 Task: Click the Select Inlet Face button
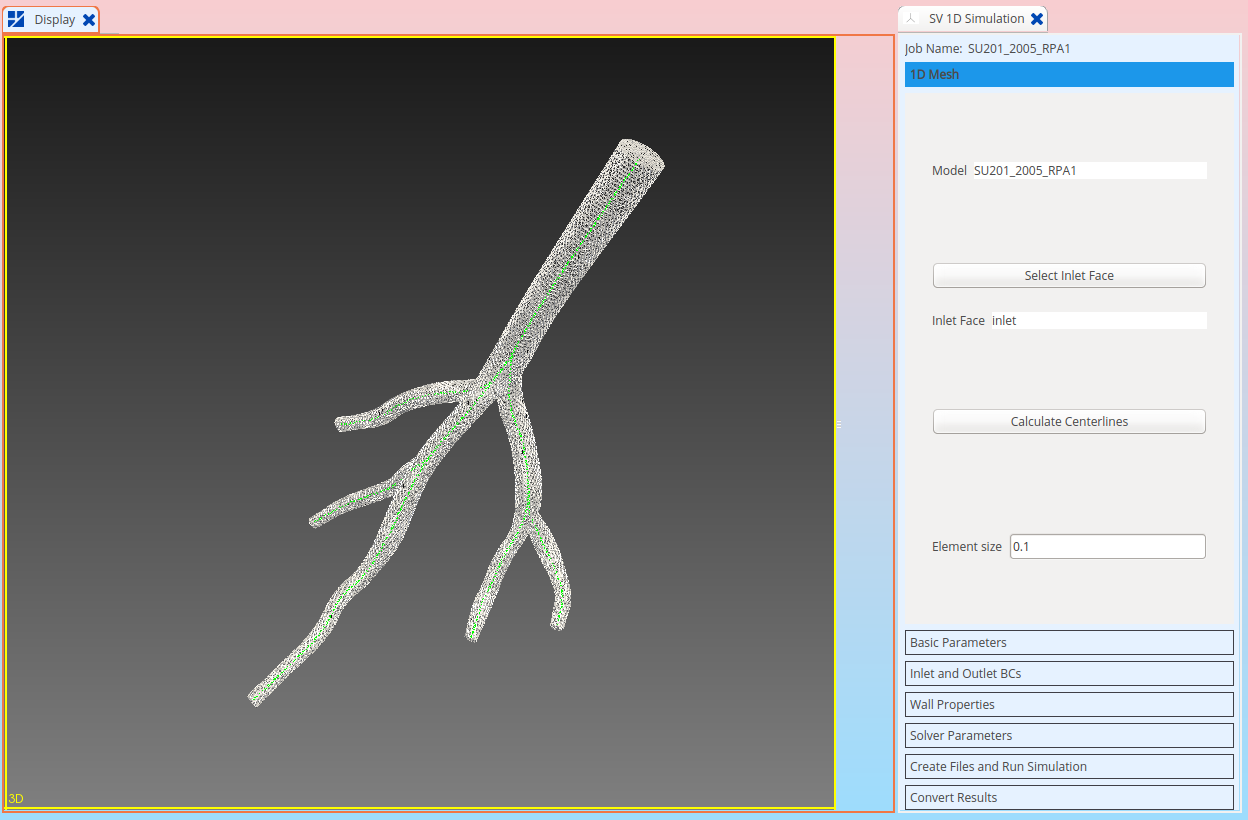click(1068, 275)
